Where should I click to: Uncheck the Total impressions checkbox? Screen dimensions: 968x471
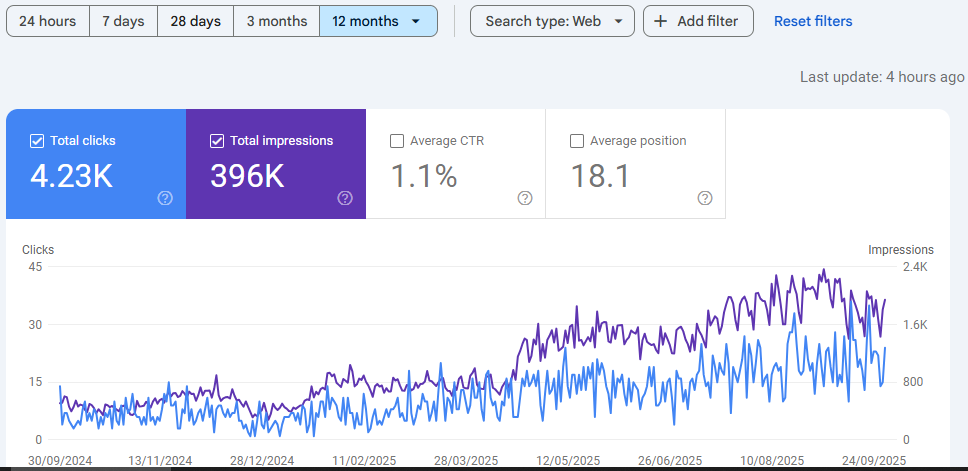tap(217, 141)
